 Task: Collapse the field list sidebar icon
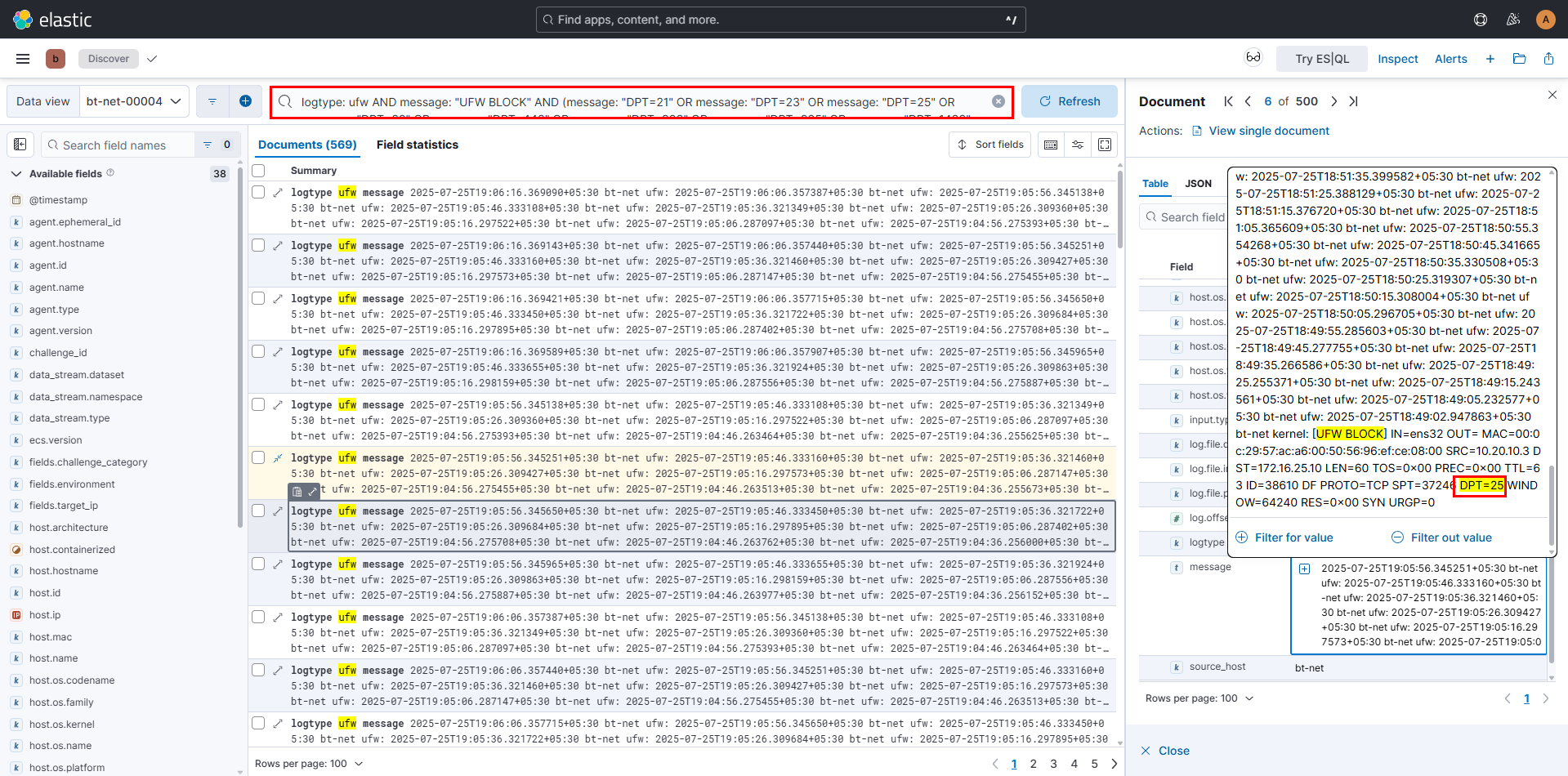[20, 145]
